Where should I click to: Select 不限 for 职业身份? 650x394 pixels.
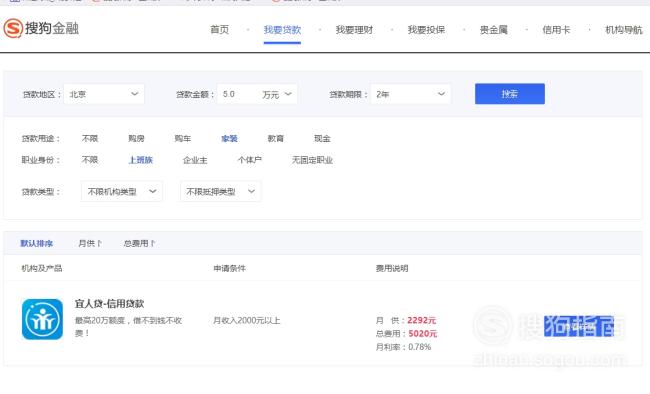click(90, 160)
